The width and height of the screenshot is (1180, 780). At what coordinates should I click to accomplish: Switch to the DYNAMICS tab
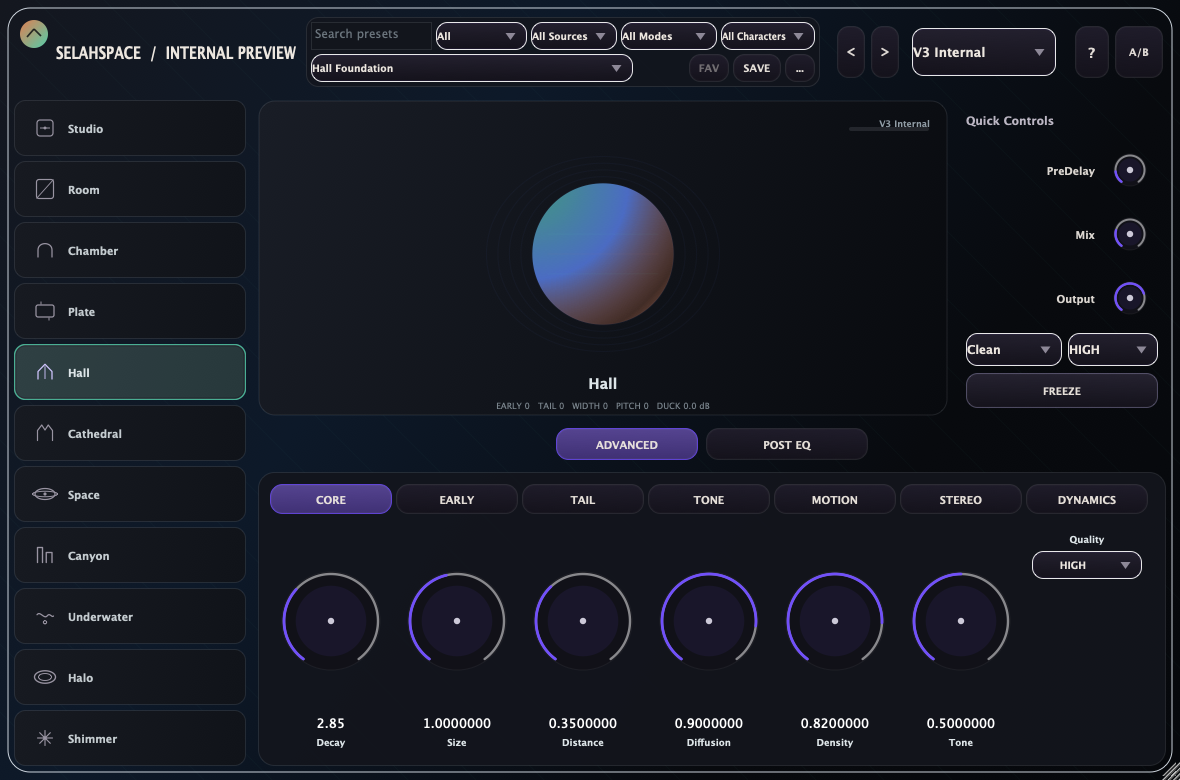click(x=1087, y=499)
